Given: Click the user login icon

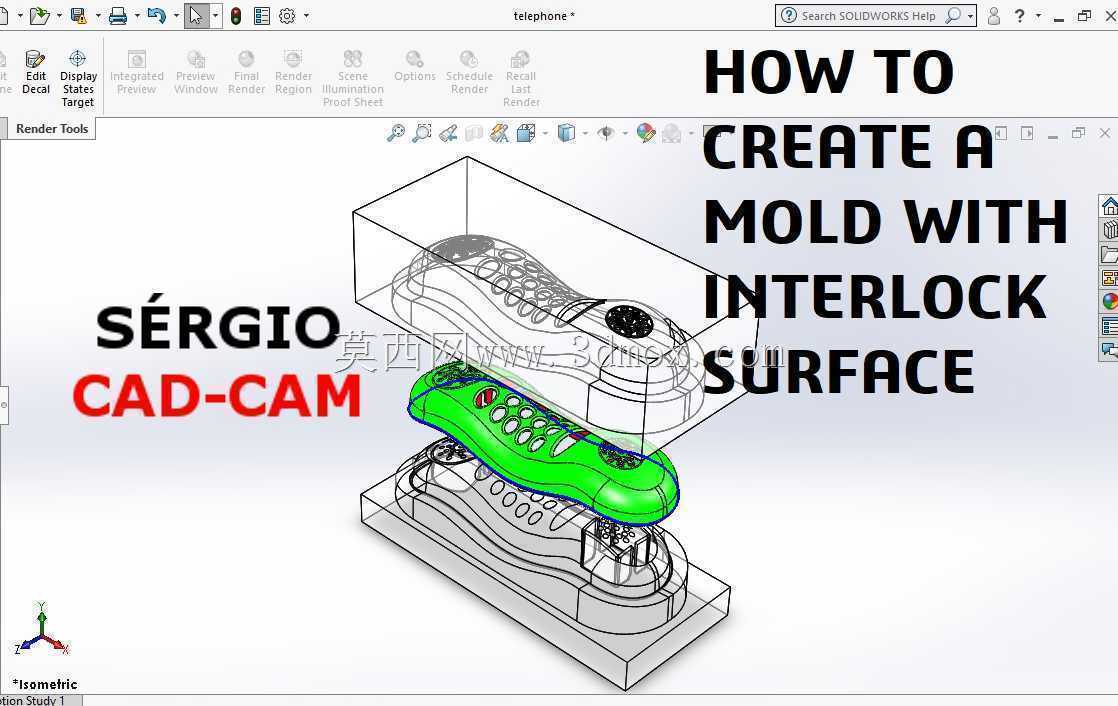Looking at the screenshot, I should [994, 16].
